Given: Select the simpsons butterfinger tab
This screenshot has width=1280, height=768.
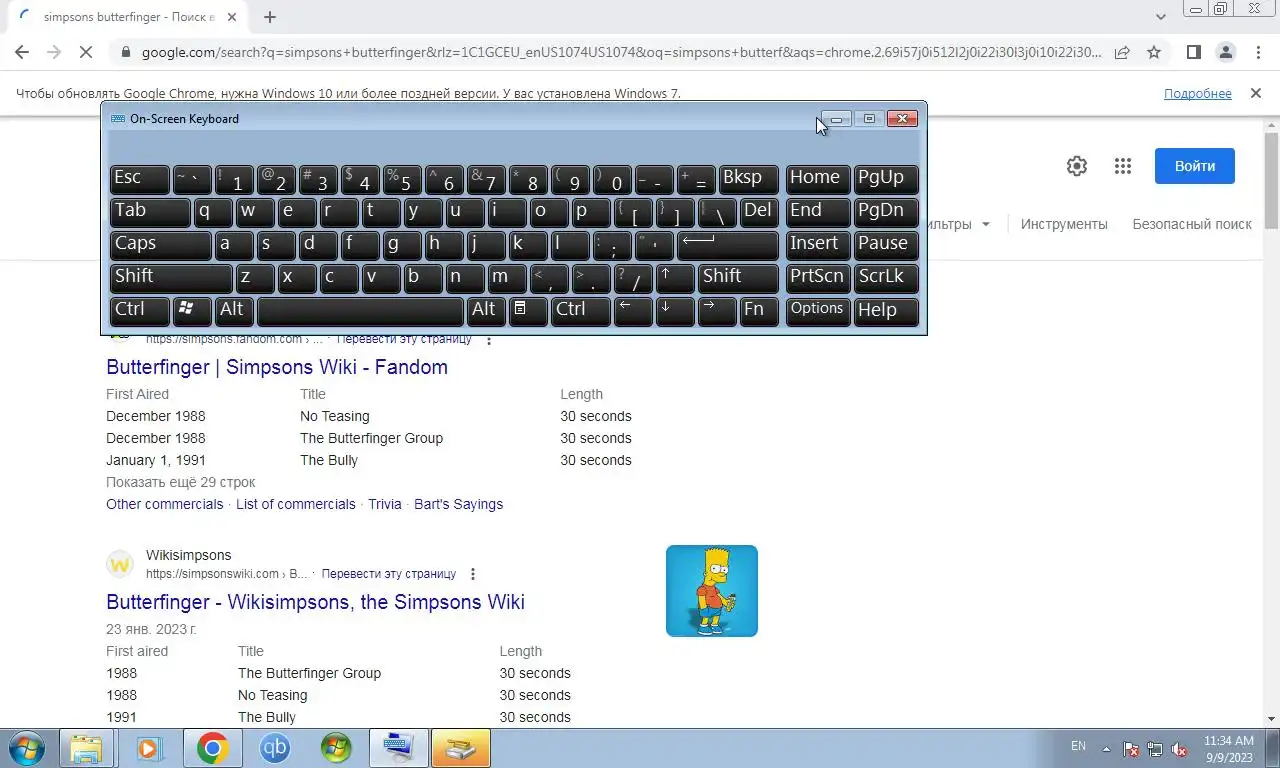Looking at the screenshot, I should tap(130, 17).
